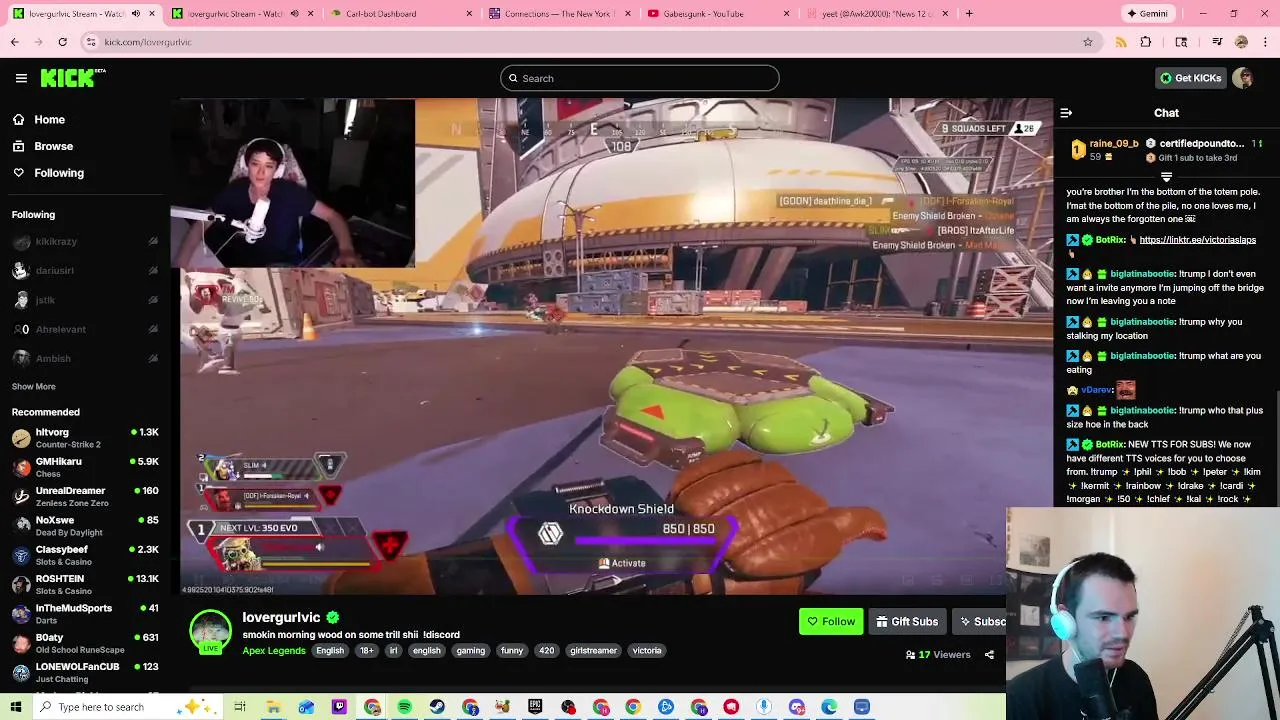
Task: Select the gaming stream tag
Action: point(470,651)
